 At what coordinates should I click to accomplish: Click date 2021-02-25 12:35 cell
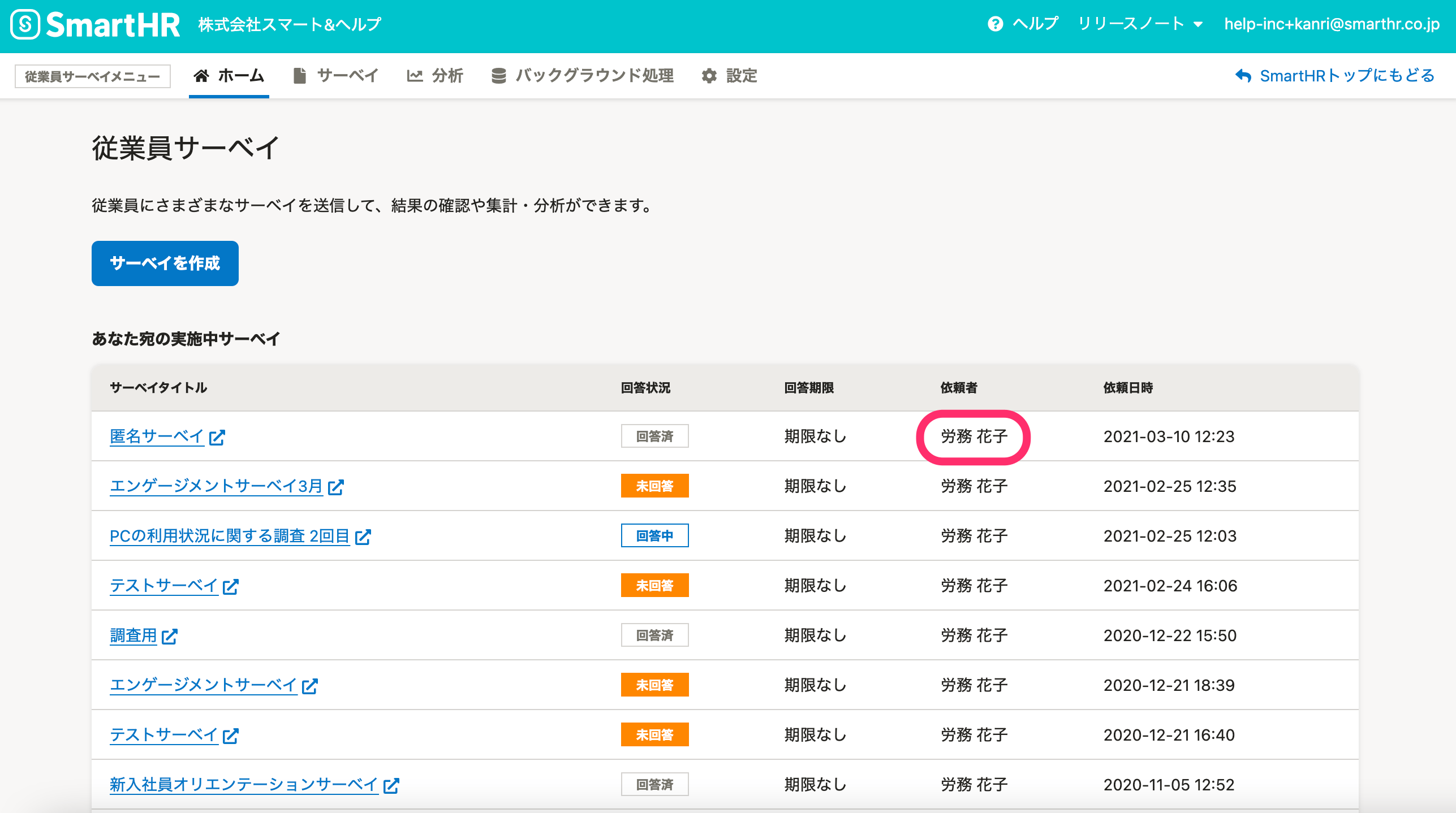pos(1169,486)
